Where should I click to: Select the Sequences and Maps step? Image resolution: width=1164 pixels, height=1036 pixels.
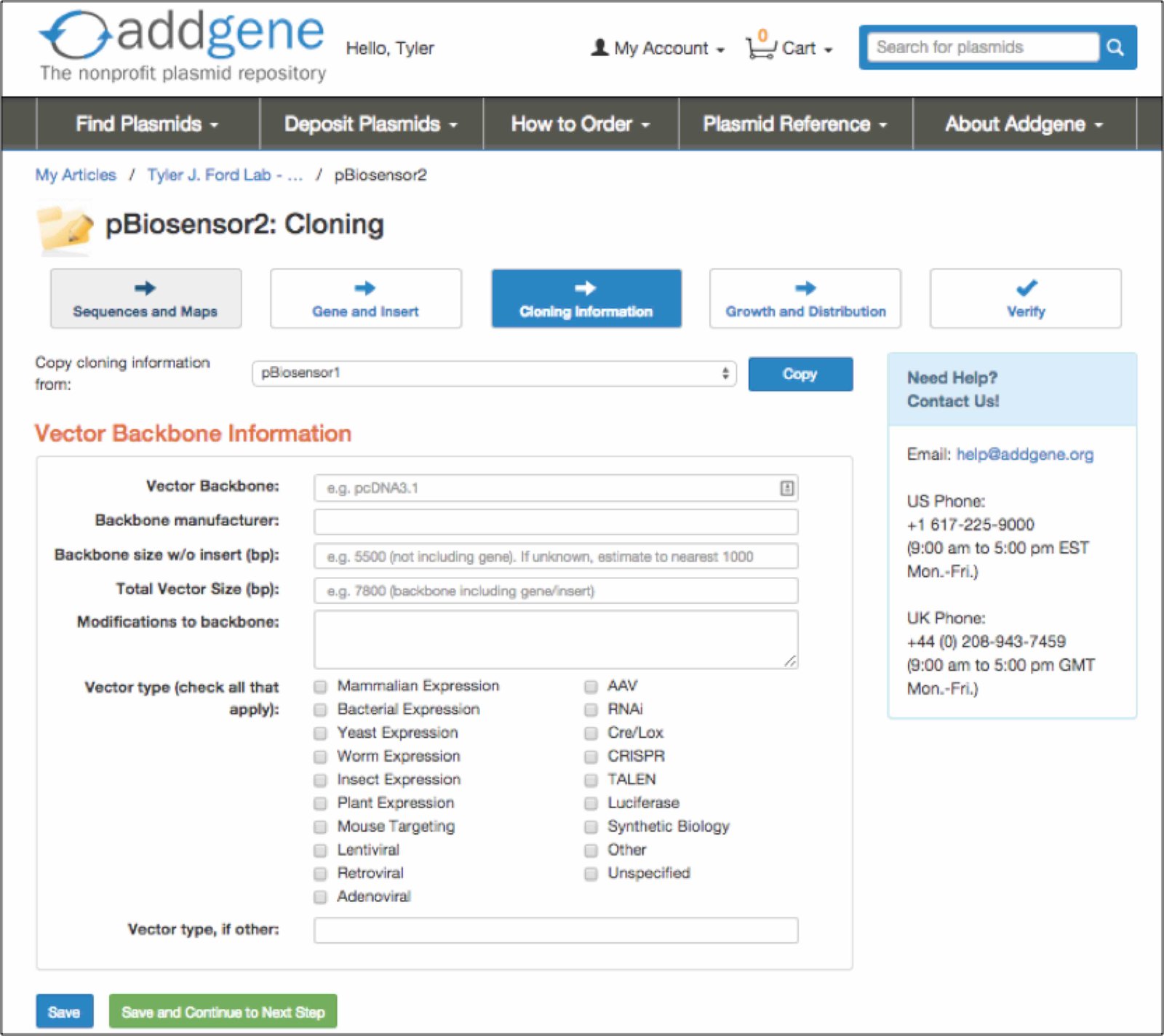tap(145, 298)
